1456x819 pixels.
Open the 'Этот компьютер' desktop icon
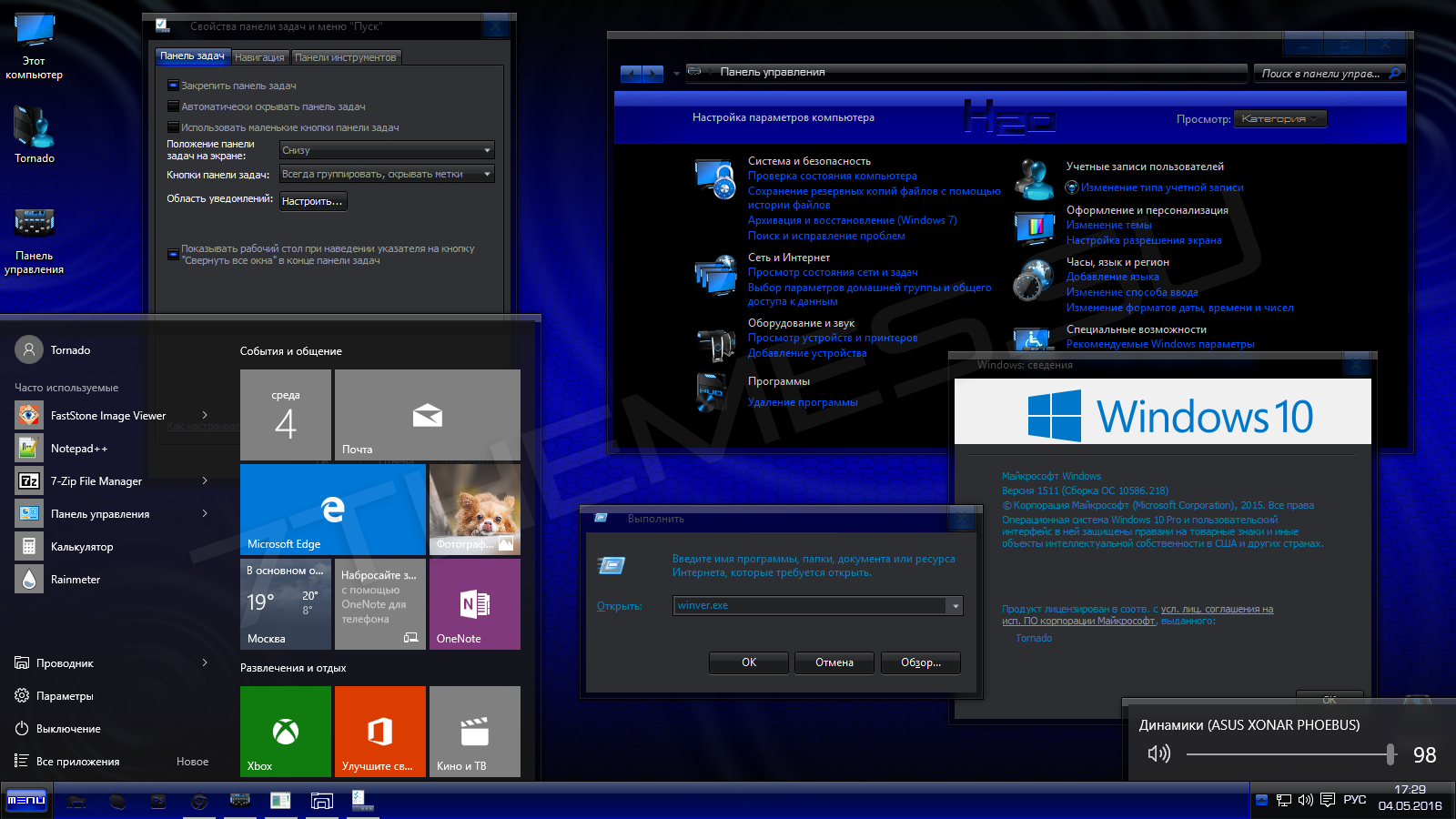click(x=34, y=47)
